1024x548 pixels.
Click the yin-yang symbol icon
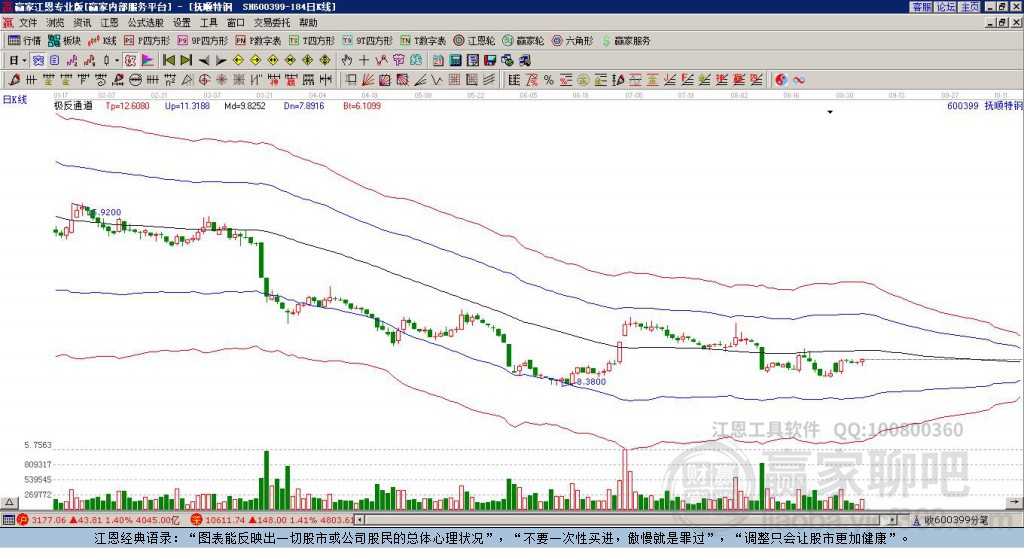(781, 80)
